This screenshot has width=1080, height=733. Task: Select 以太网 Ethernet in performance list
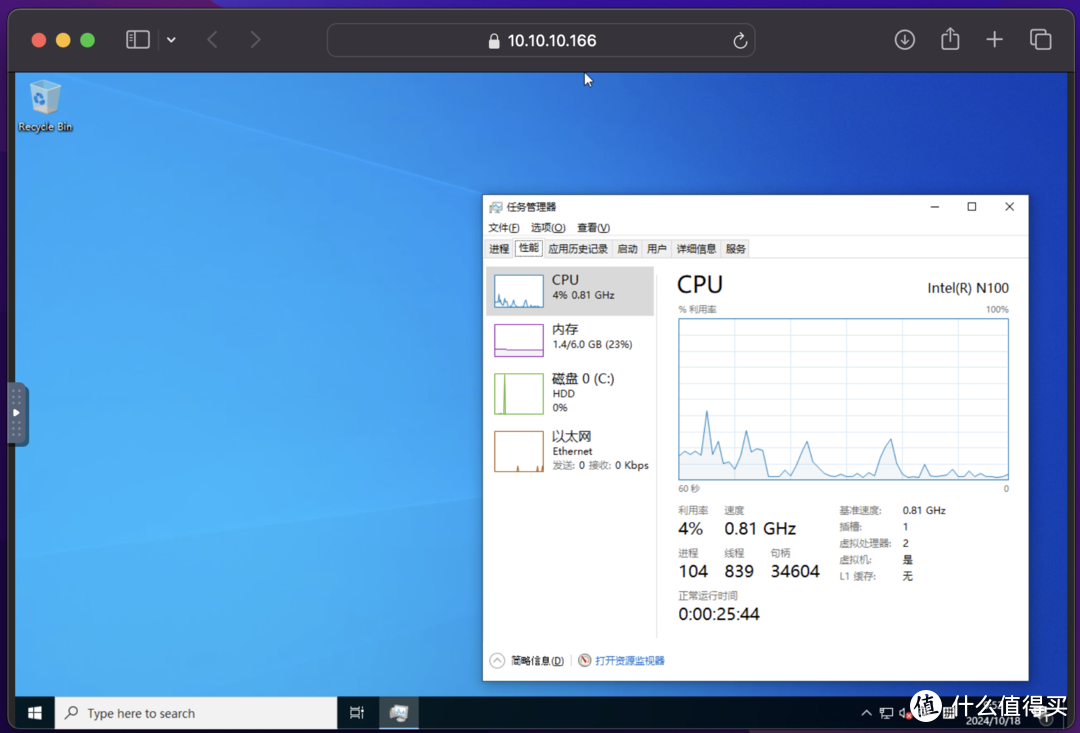[x=570, y=451]
